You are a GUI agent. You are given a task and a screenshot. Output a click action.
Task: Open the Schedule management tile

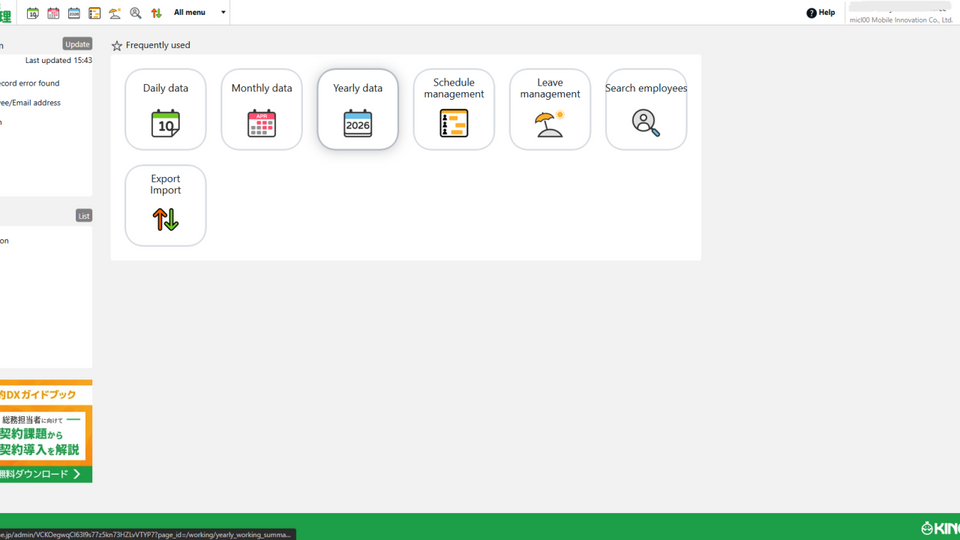[453, 110]
